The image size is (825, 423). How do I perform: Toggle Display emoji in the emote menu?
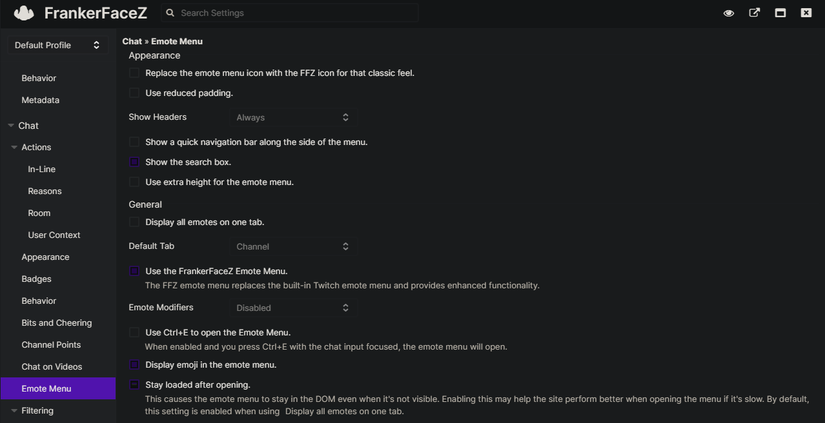tap(134, 365)
